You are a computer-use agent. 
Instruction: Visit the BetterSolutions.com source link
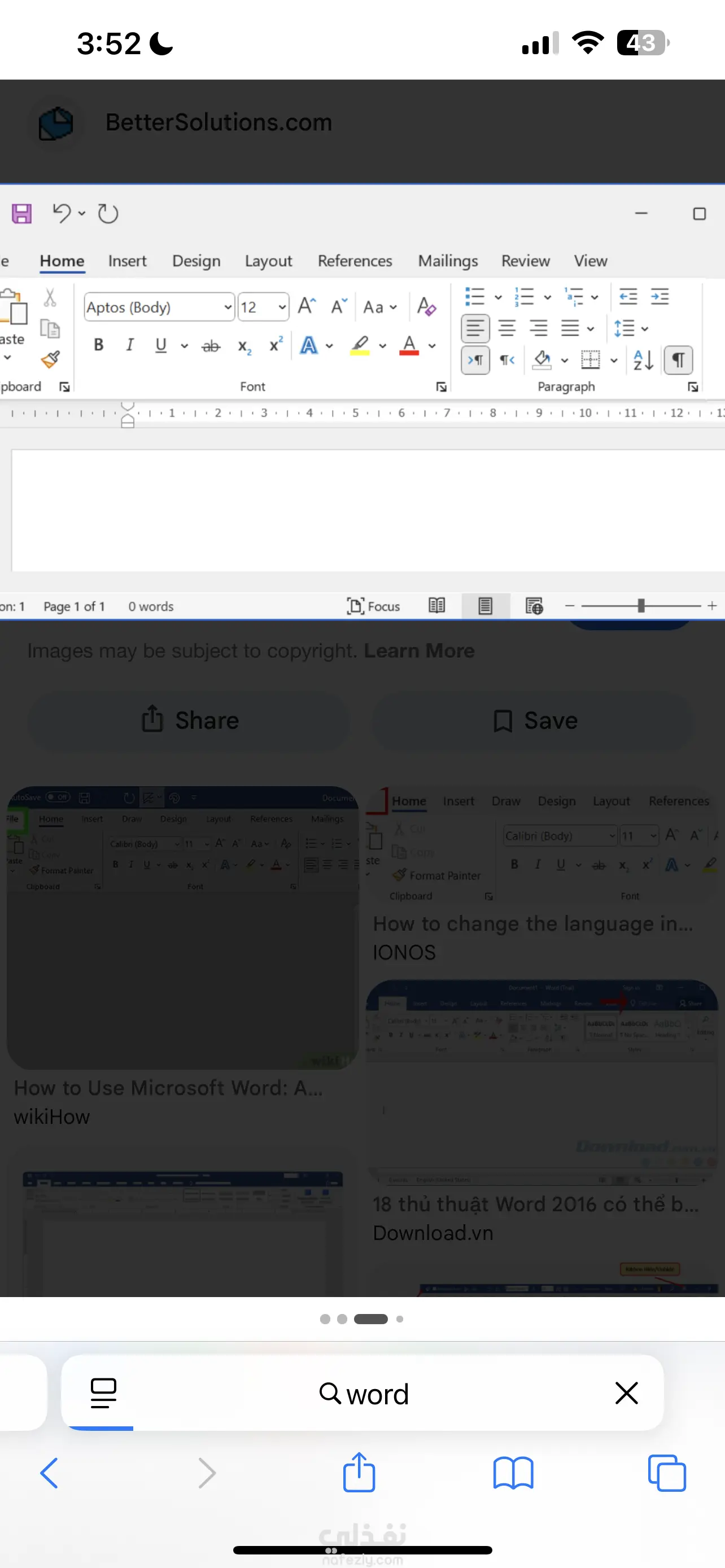(219, 122)
